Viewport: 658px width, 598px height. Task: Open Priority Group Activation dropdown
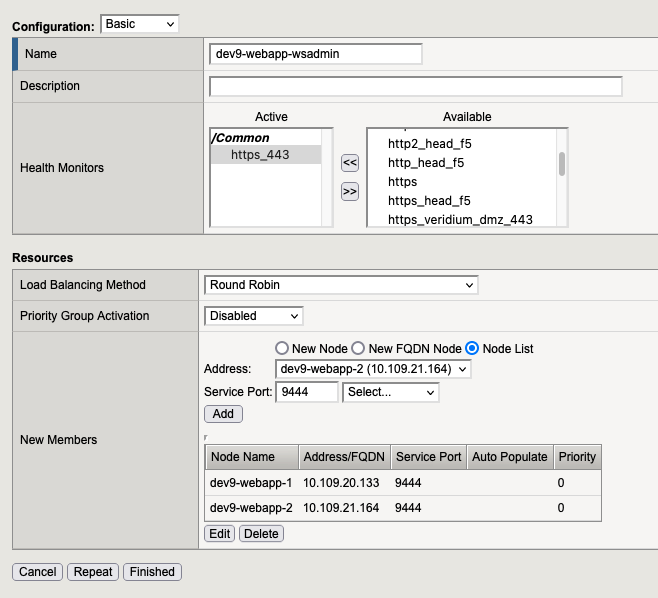pos(253,316)
